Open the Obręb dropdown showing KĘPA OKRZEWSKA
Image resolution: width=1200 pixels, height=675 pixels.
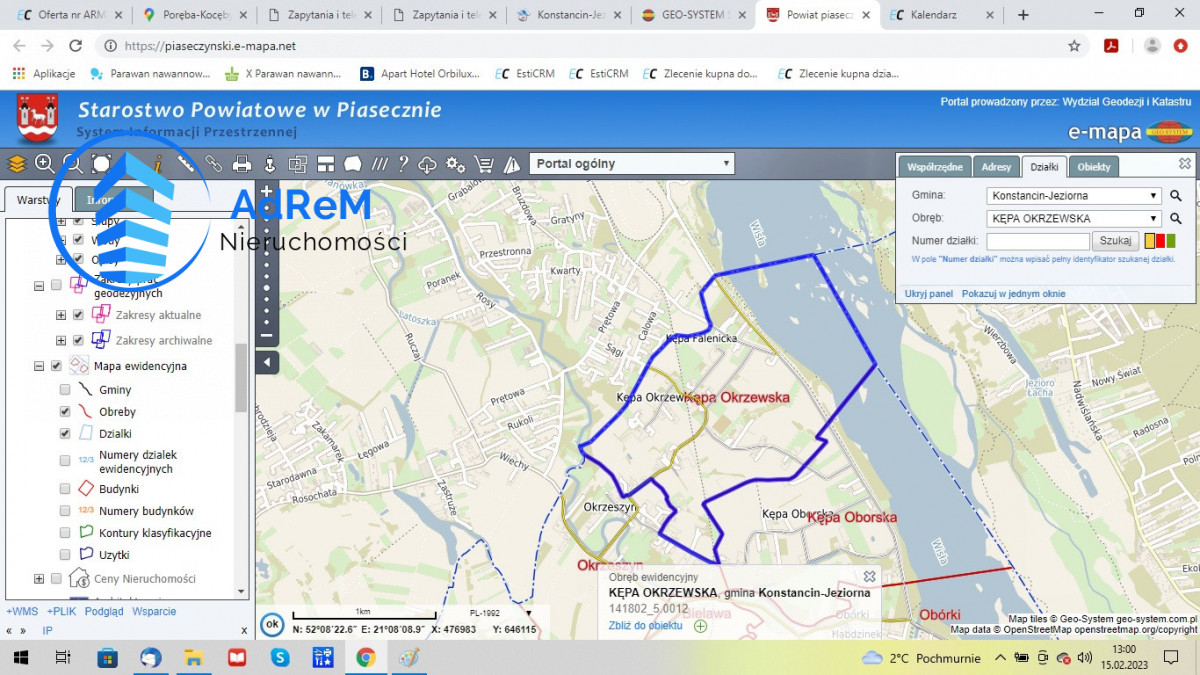pos(1073,218)
